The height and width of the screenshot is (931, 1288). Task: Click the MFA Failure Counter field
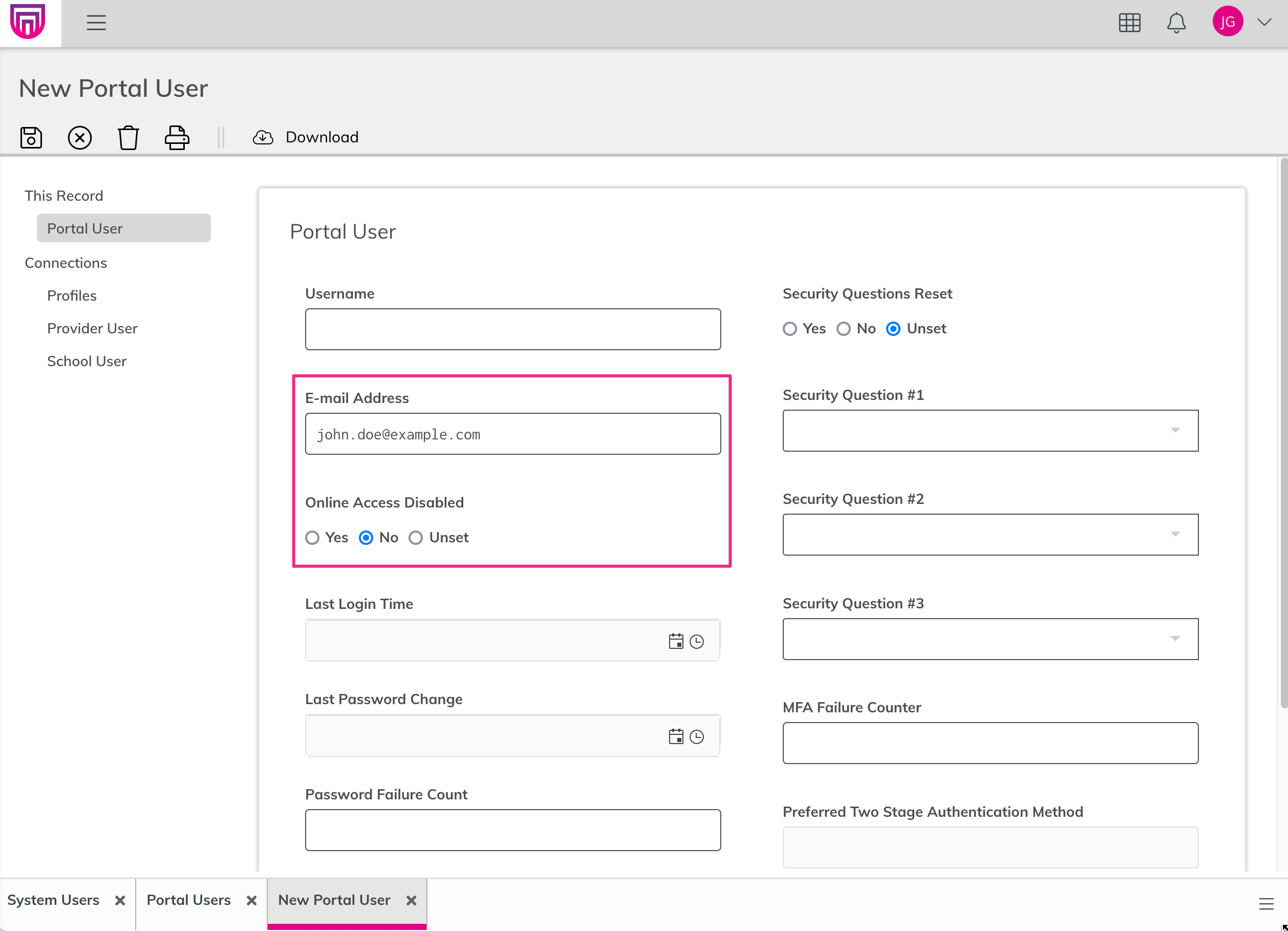[991, 744]
